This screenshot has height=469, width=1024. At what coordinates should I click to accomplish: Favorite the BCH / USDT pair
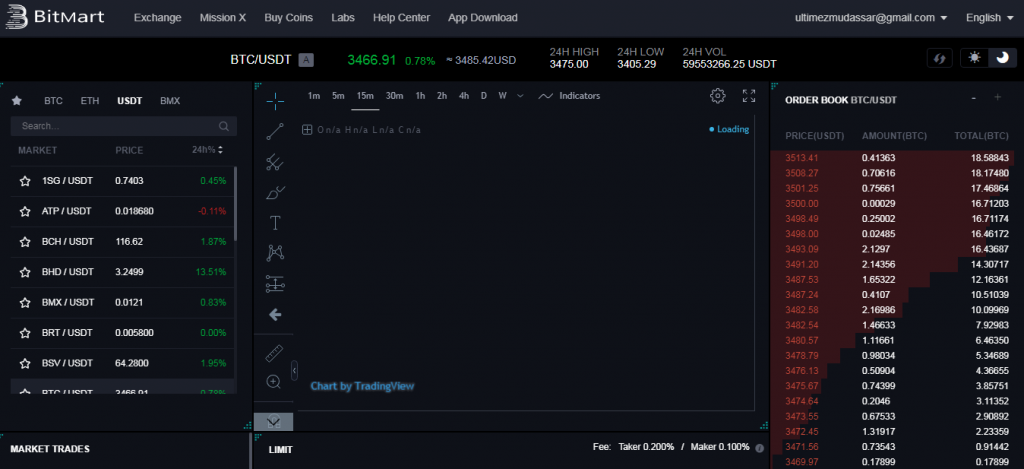(25, 242)
